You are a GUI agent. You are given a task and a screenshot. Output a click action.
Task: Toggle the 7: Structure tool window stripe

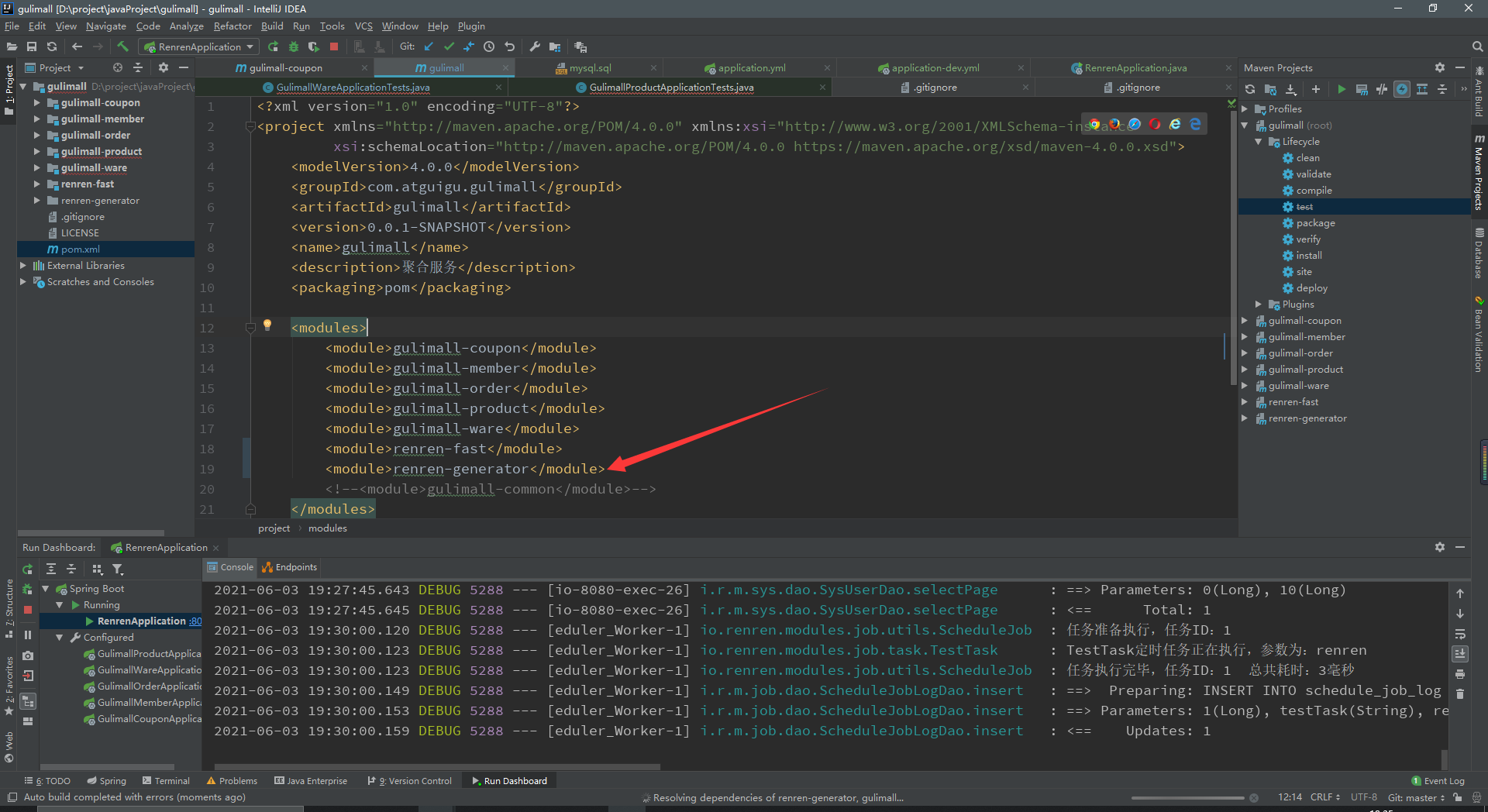pos(9,609)
